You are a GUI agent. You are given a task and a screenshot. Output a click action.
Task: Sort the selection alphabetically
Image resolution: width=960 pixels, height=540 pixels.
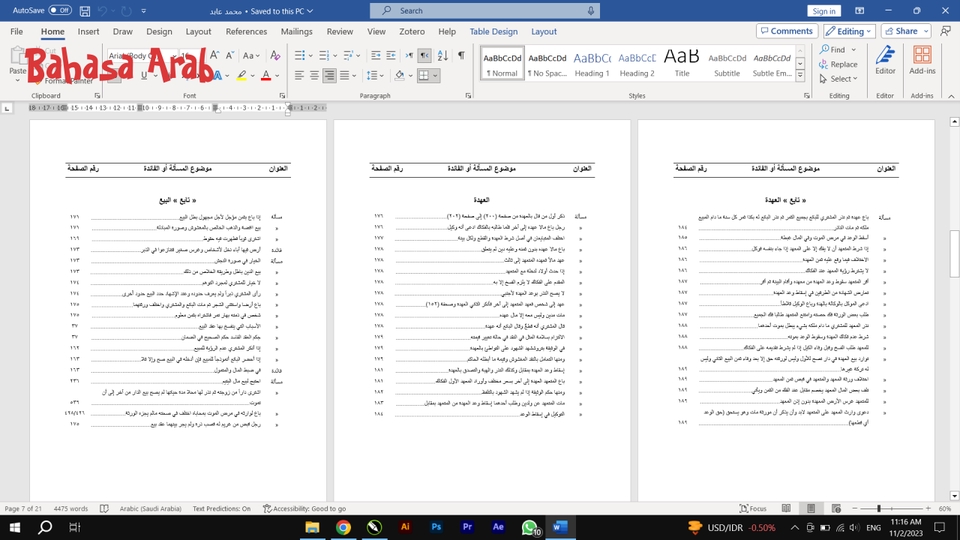tap(443, 55)
